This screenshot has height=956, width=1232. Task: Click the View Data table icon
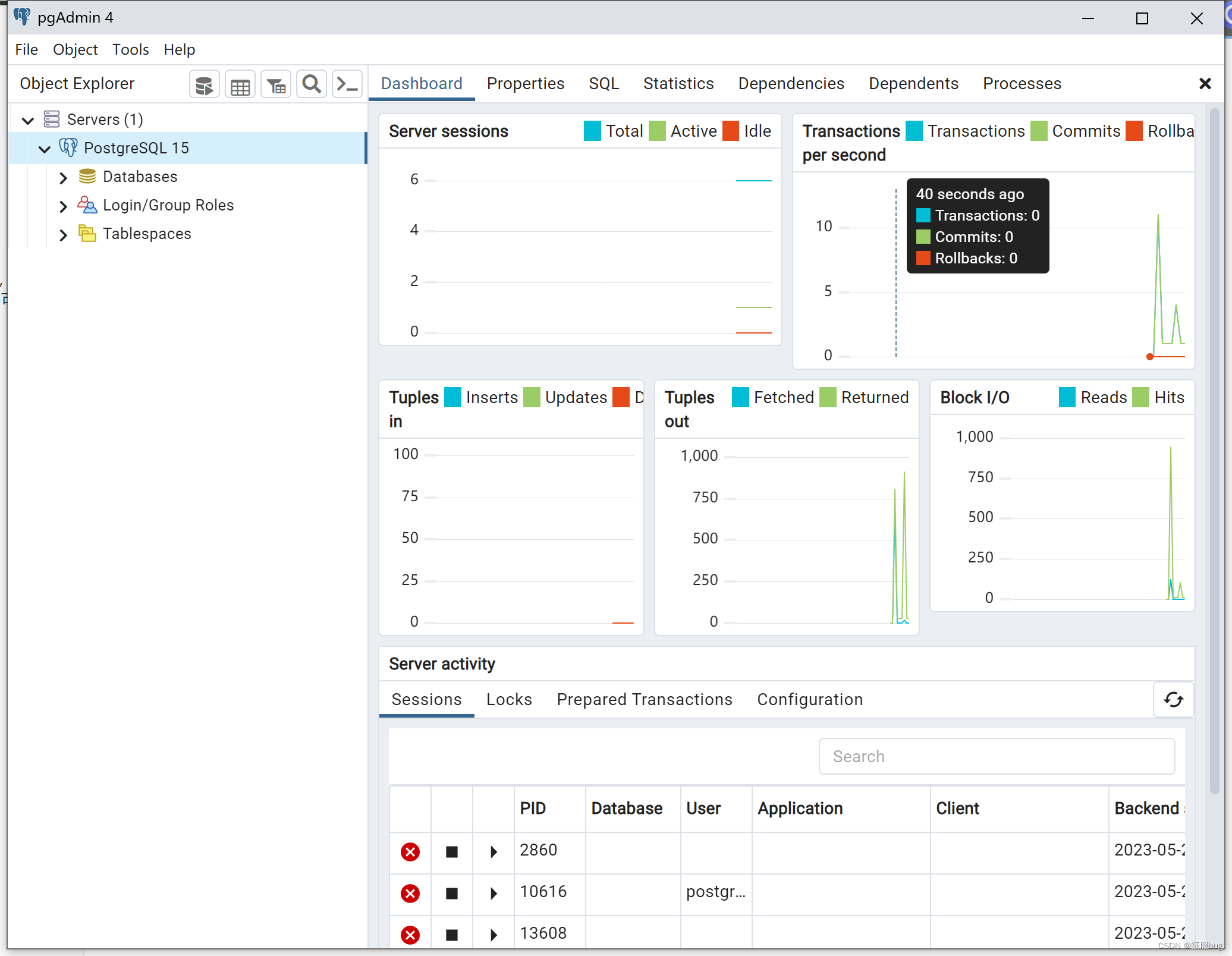click(240, 85)
